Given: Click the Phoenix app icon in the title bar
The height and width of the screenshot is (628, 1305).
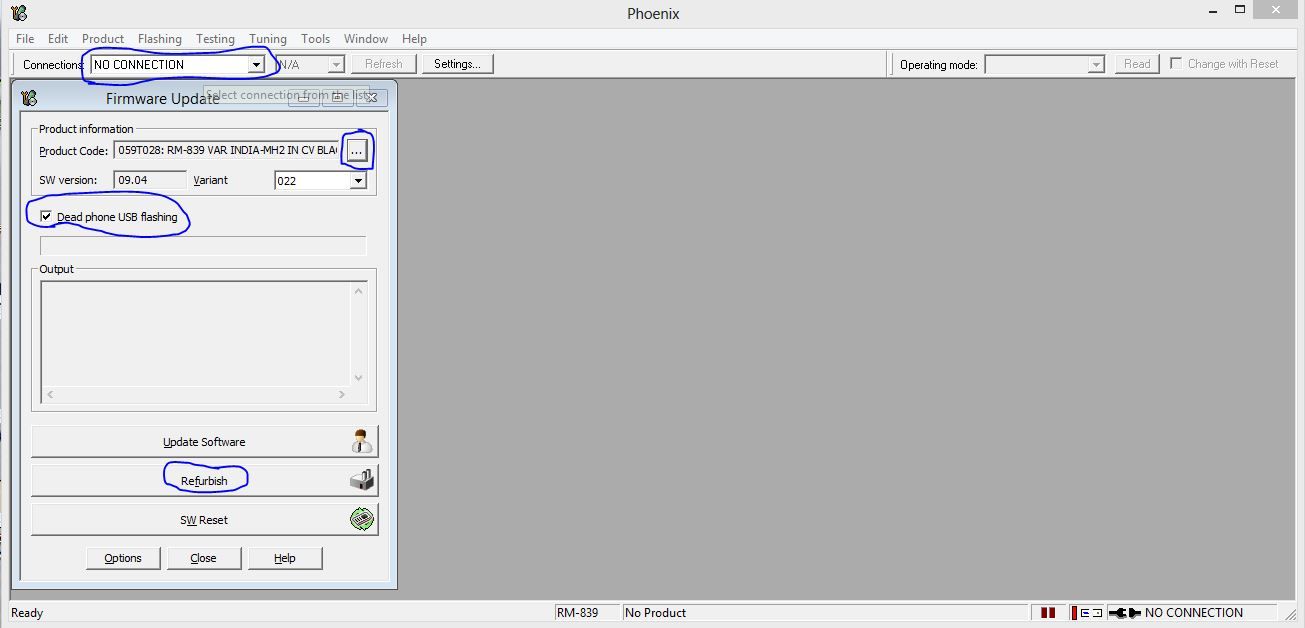Looking at the screenshot, I should tap(18, 13).
